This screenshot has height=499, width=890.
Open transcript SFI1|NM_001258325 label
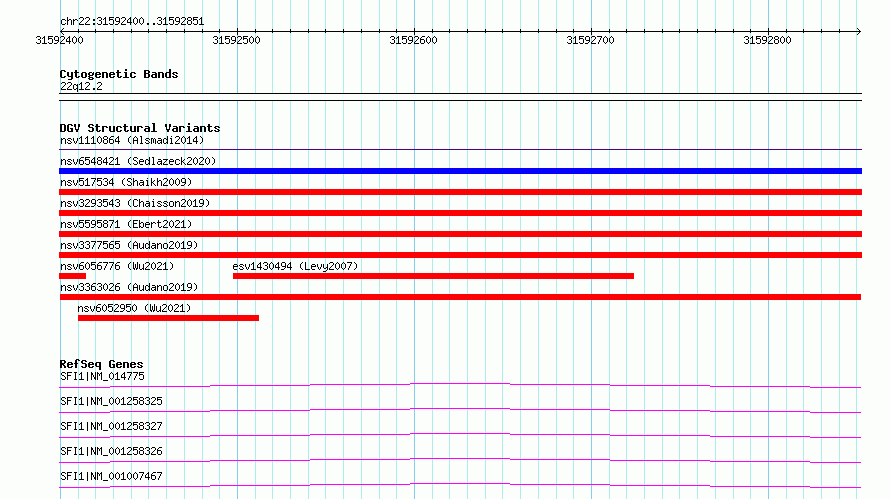click(x=111, y=401)
